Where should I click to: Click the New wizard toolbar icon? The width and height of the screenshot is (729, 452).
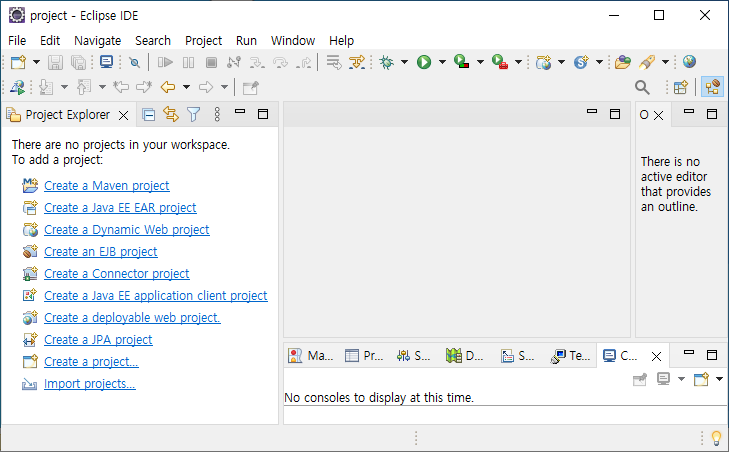coord(18,62)
